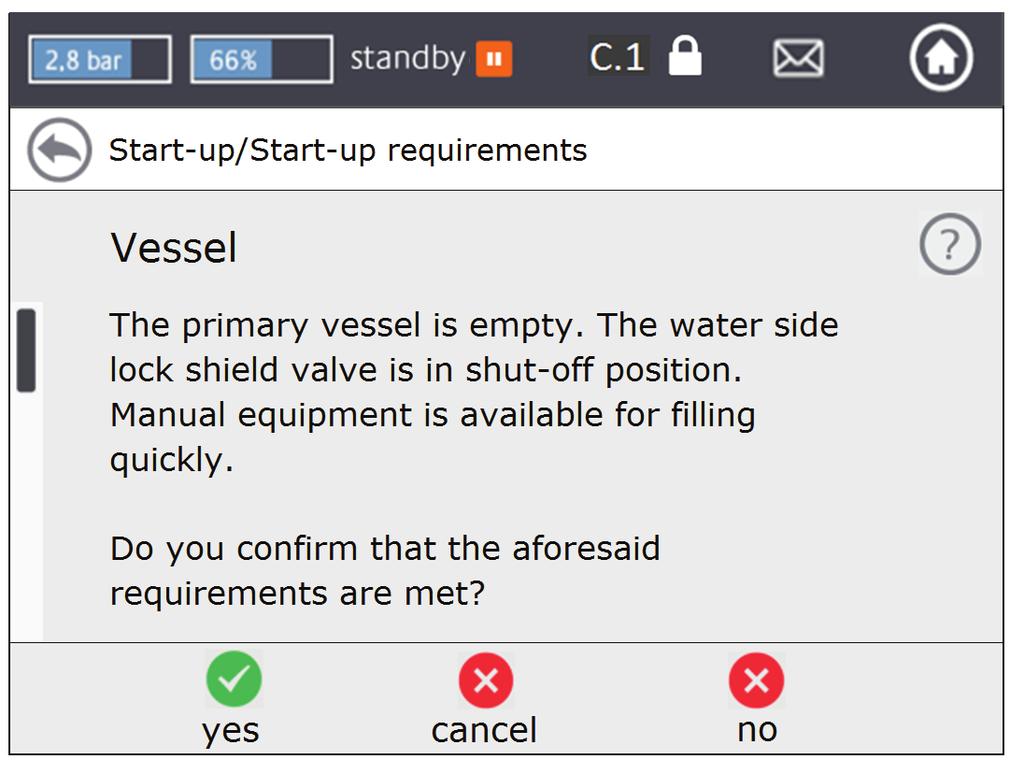
Task: Select the 66% level indicator
Action: coord(262,59)
